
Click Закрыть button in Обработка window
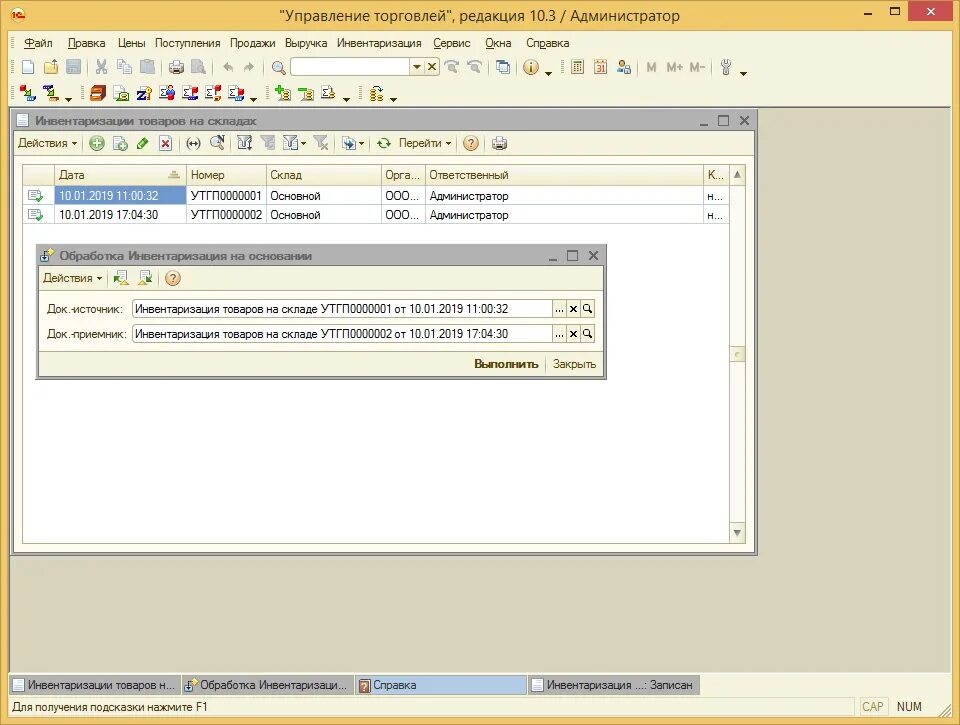pyautogui.click(x=574, y=364)
